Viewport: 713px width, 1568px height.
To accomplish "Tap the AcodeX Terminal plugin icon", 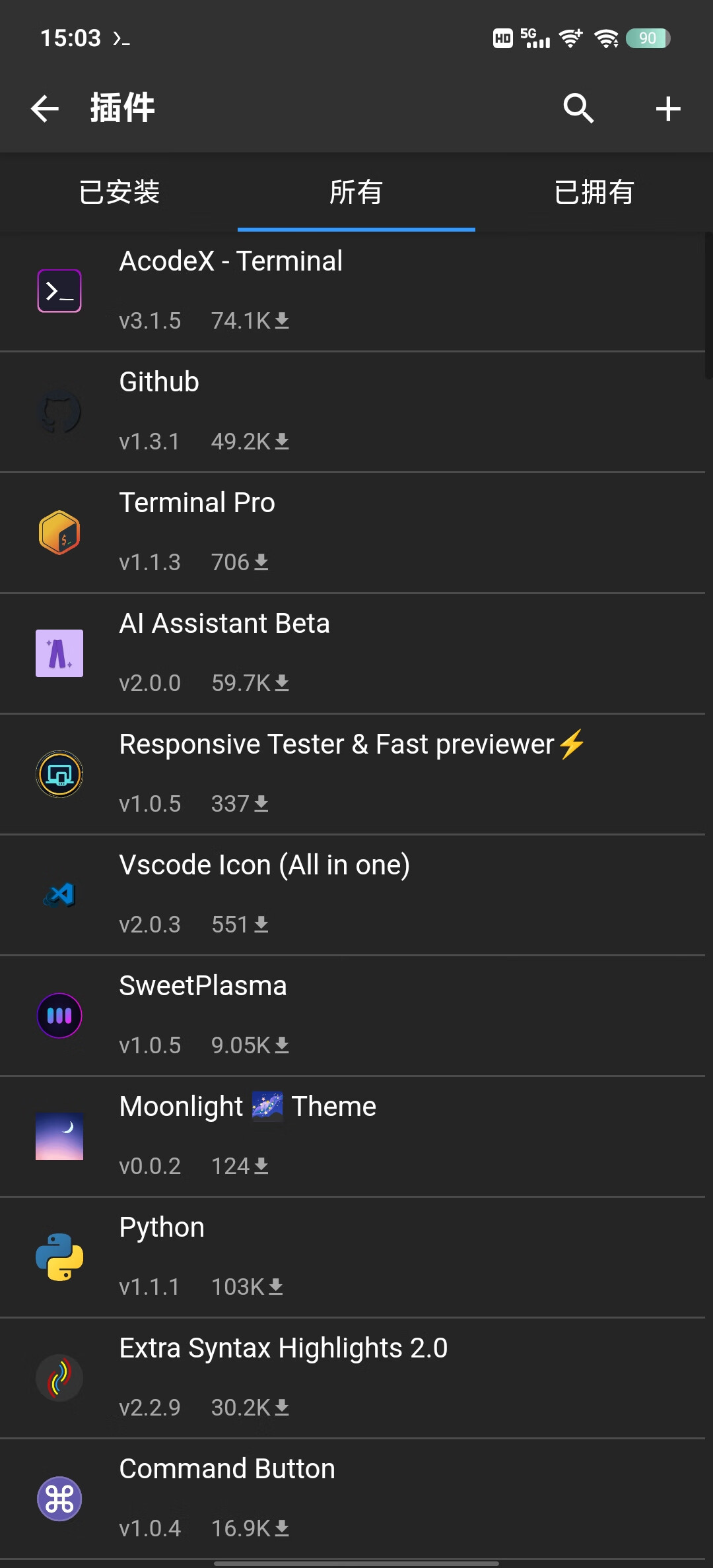I will pyautogui.click(x=59, y=291).
